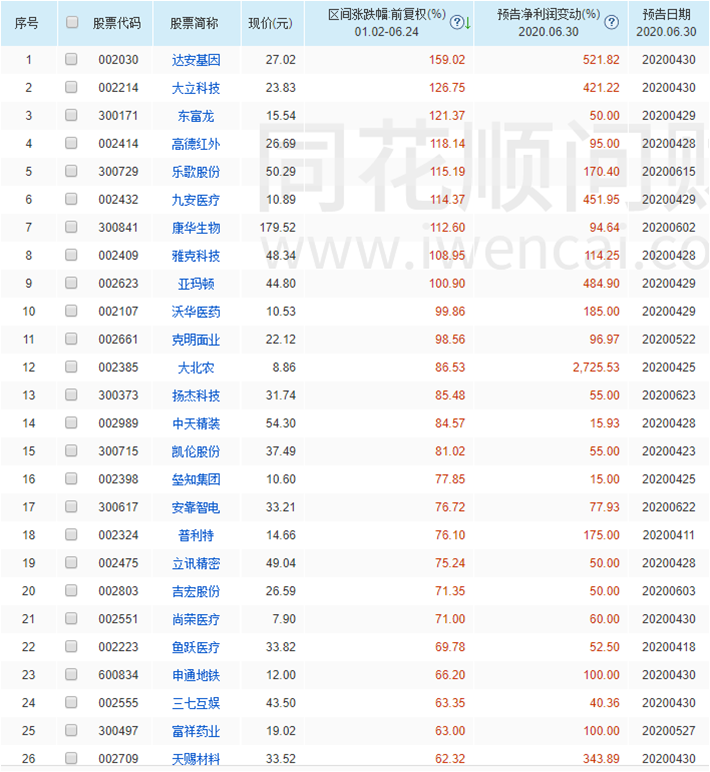Screen dimensions: 710x772
Task: Sort by 区间涨跌幅:前复权 header
Action: coord(387,23)
